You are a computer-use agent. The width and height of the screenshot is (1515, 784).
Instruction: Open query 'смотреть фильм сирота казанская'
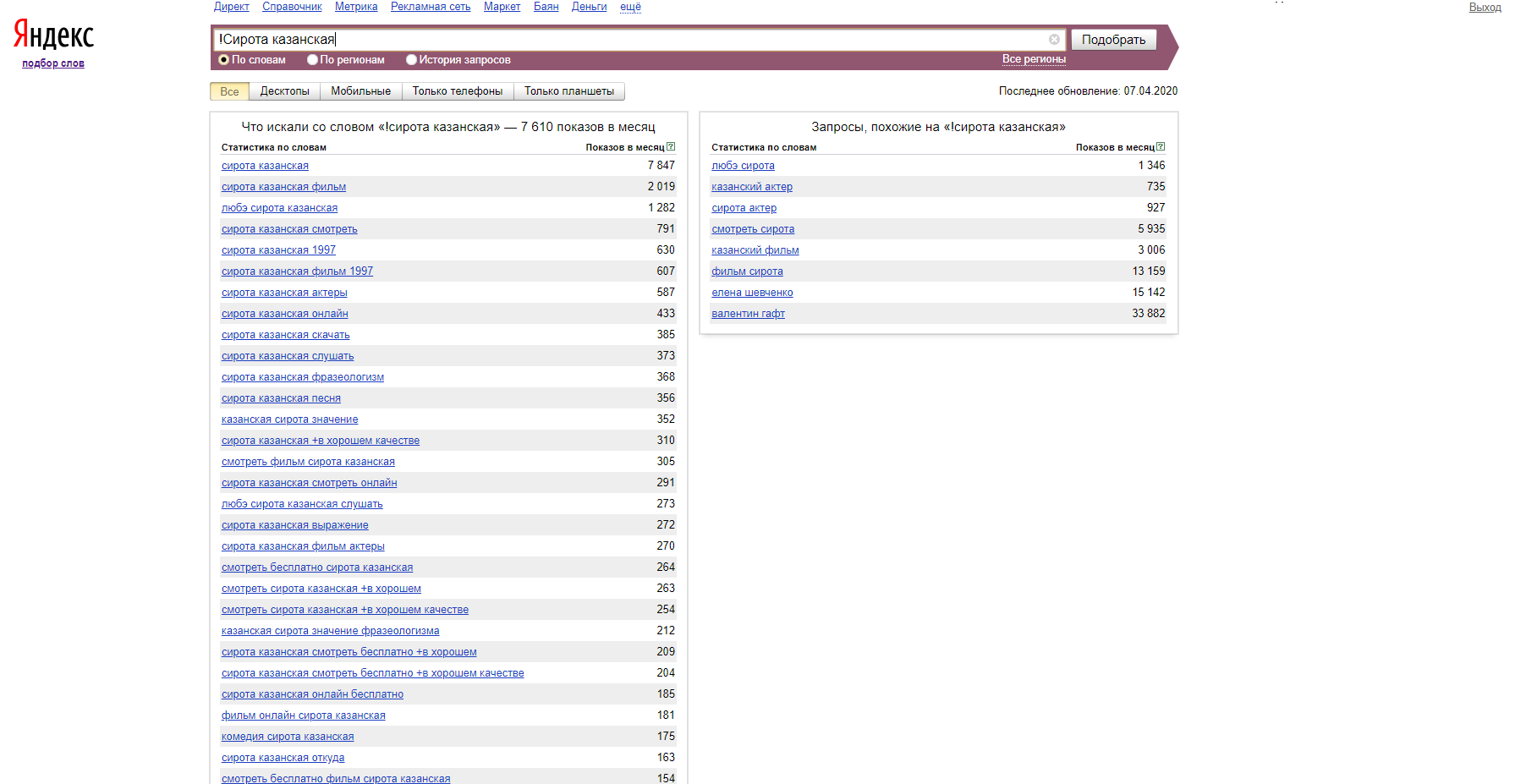coord(308,462)
